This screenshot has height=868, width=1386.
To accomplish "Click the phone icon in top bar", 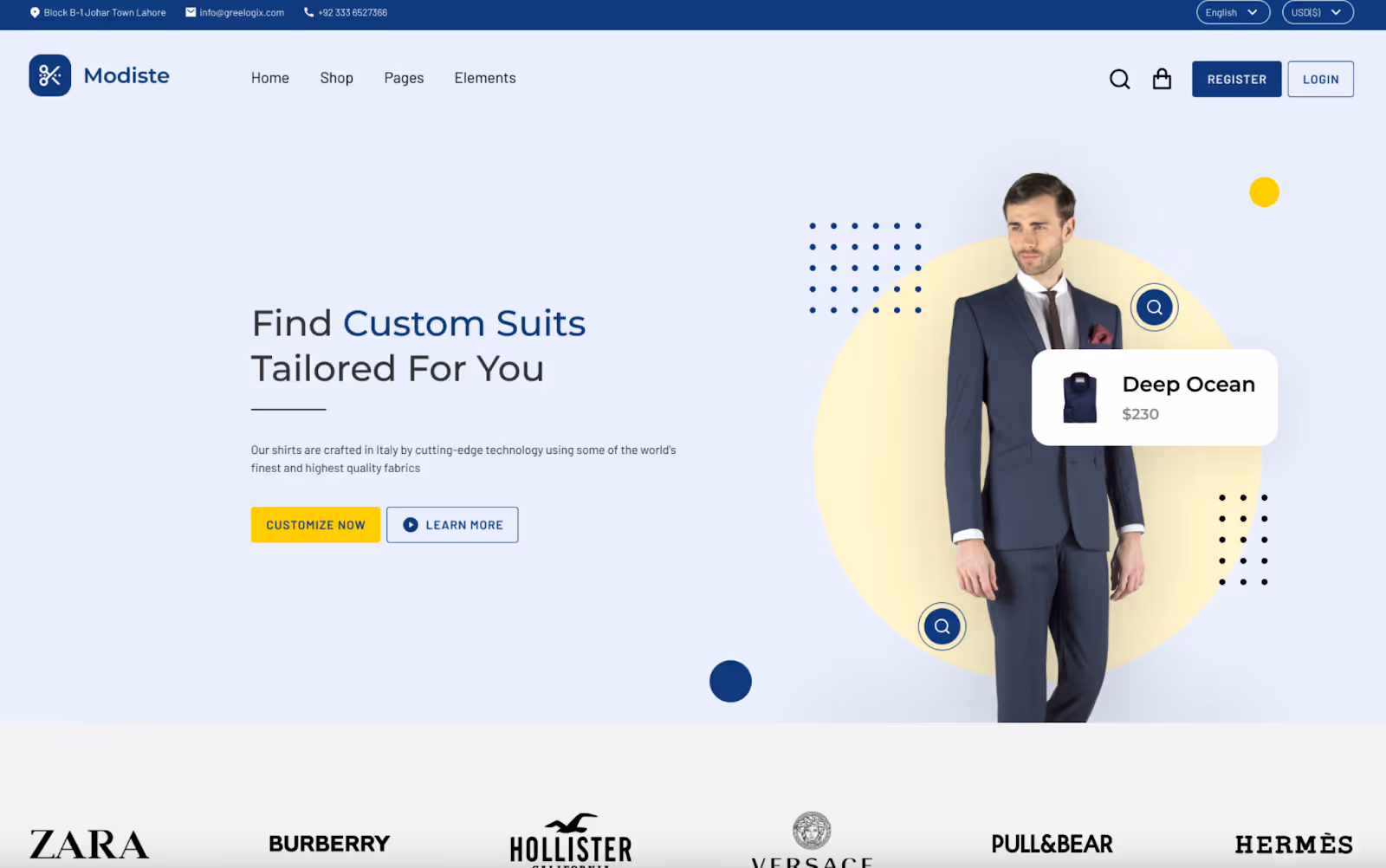I will tap(308, 12).
